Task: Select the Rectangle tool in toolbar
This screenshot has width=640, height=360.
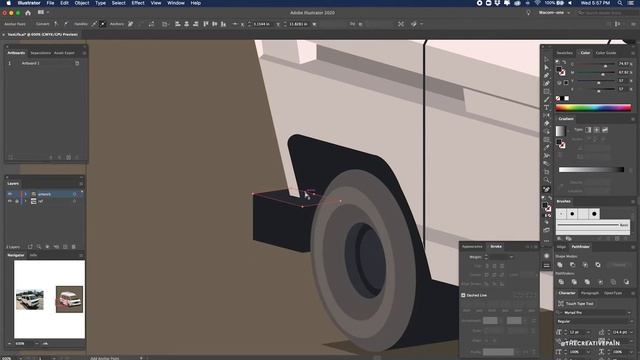Action: click(547, 91)
